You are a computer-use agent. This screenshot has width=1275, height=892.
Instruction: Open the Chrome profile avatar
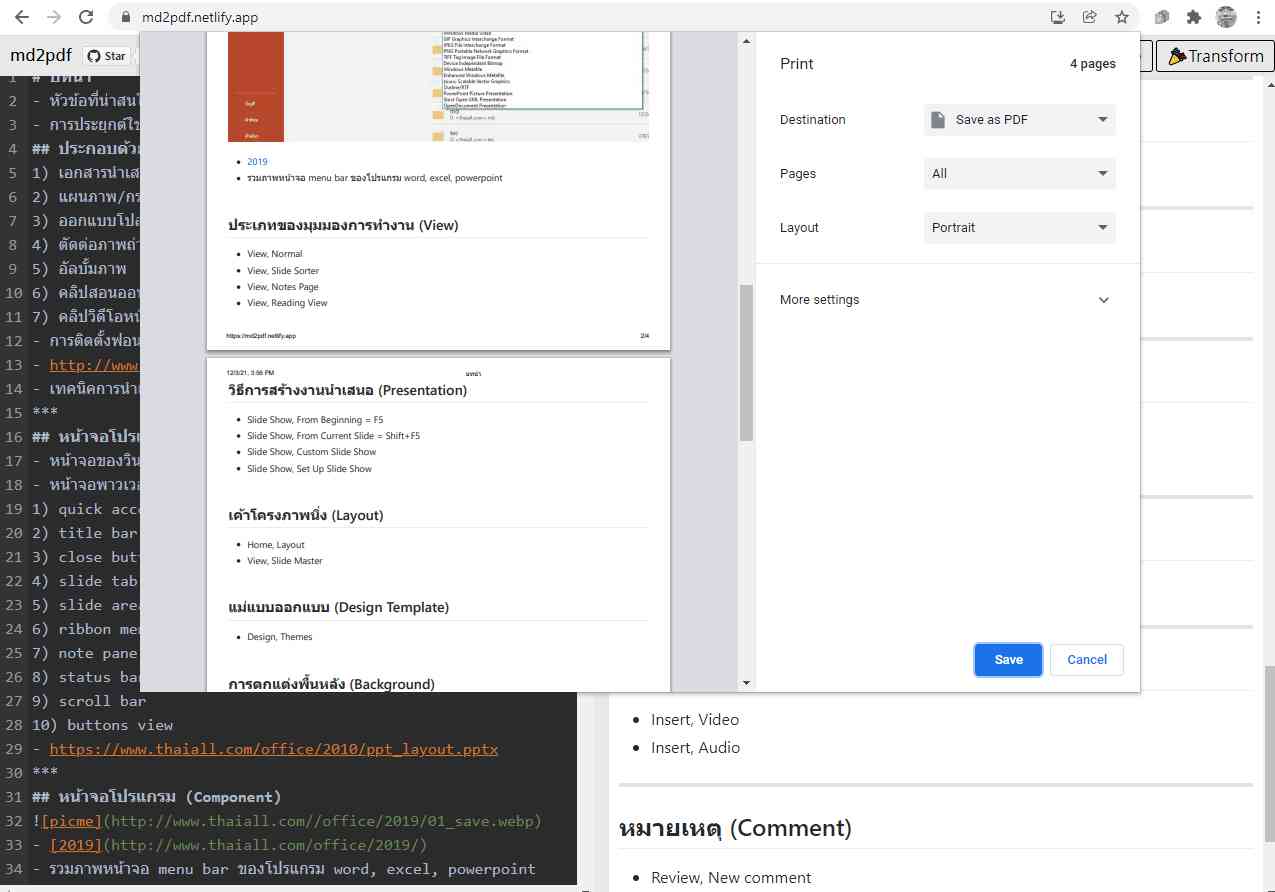point(1226,17)
